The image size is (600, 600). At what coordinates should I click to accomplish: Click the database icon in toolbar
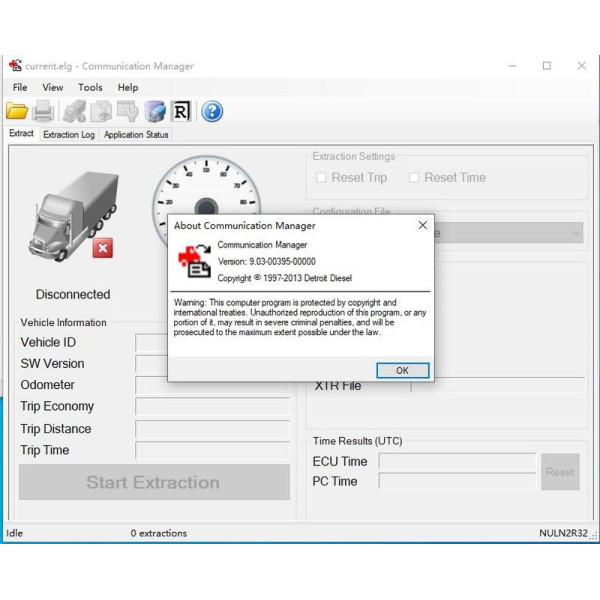click(155, 111)
